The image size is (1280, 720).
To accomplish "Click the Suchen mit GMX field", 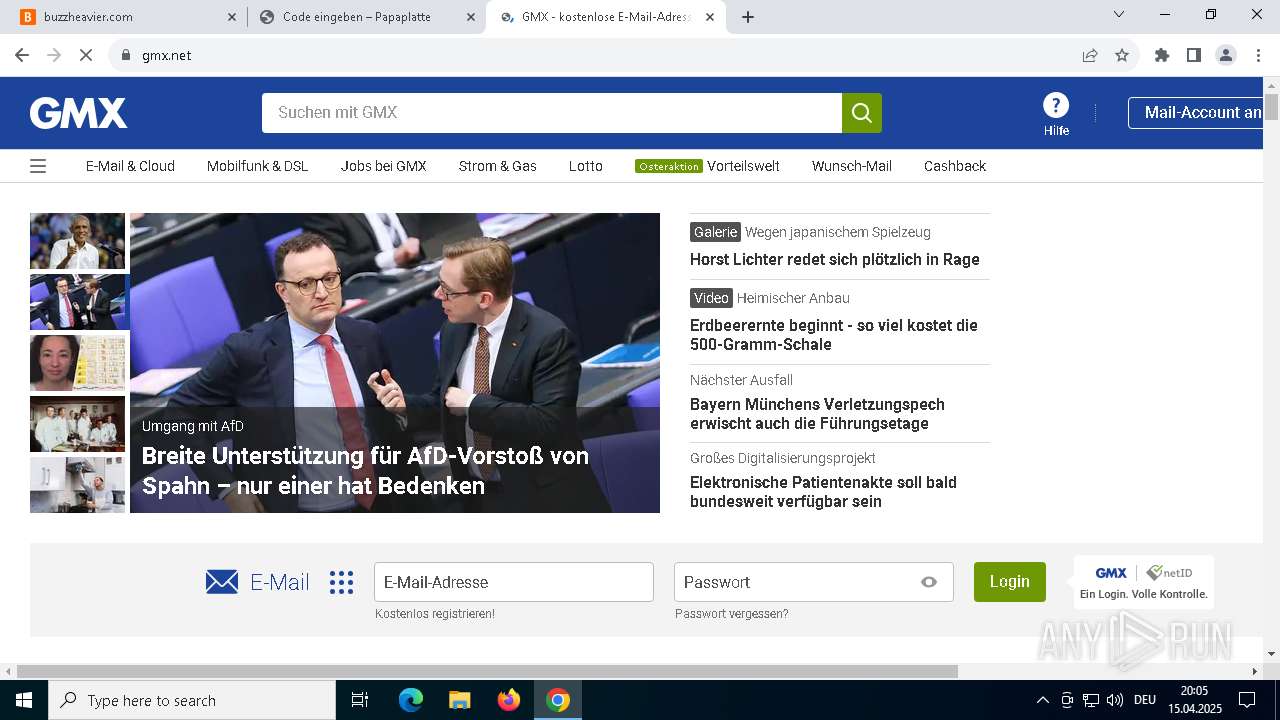I will tap(552, 113).
